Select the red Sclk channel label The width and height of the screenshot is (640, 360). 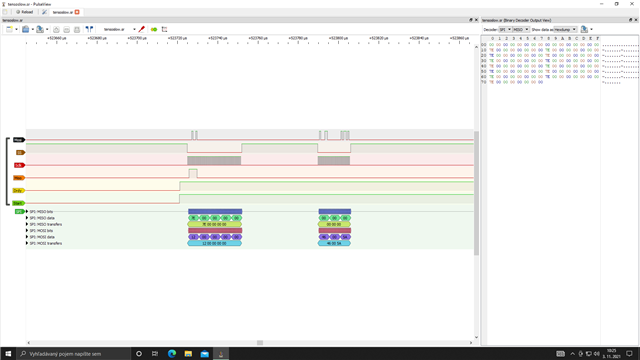pos(19,165)
